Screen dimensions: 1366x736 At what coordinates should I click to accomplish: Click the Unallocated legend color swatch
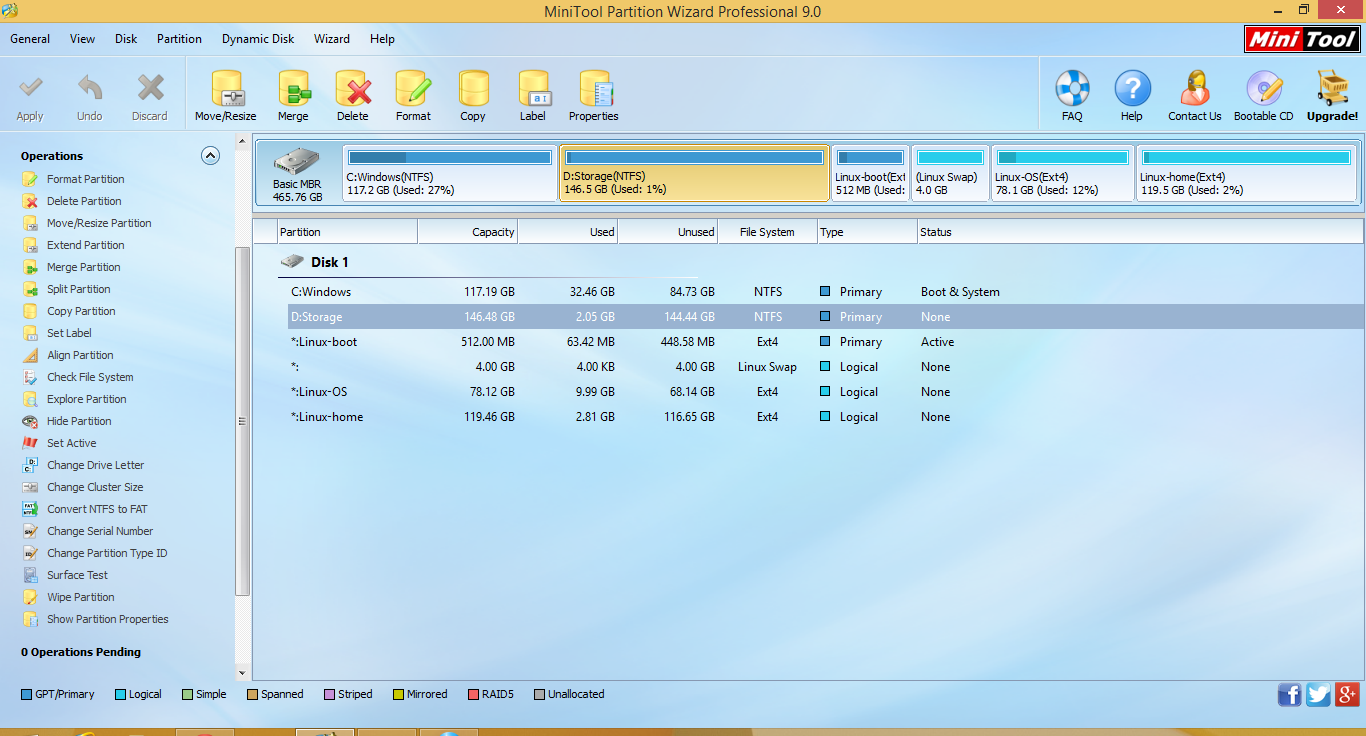coord(540,694)
